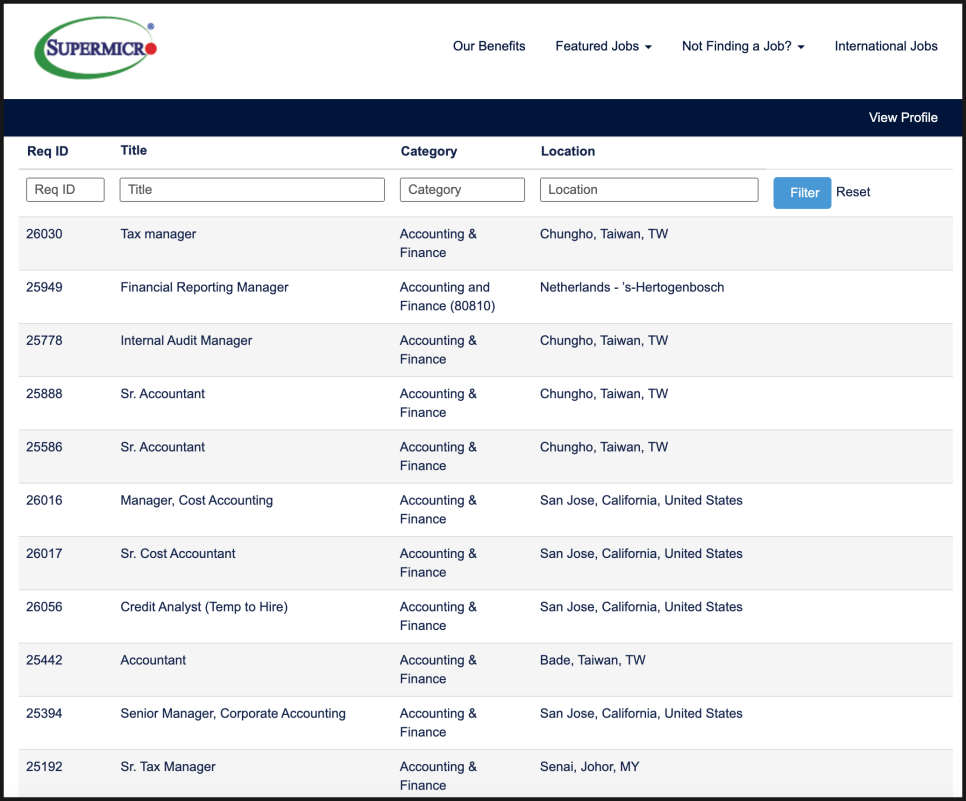Click Accounting and Finance (80810) category

447,296
